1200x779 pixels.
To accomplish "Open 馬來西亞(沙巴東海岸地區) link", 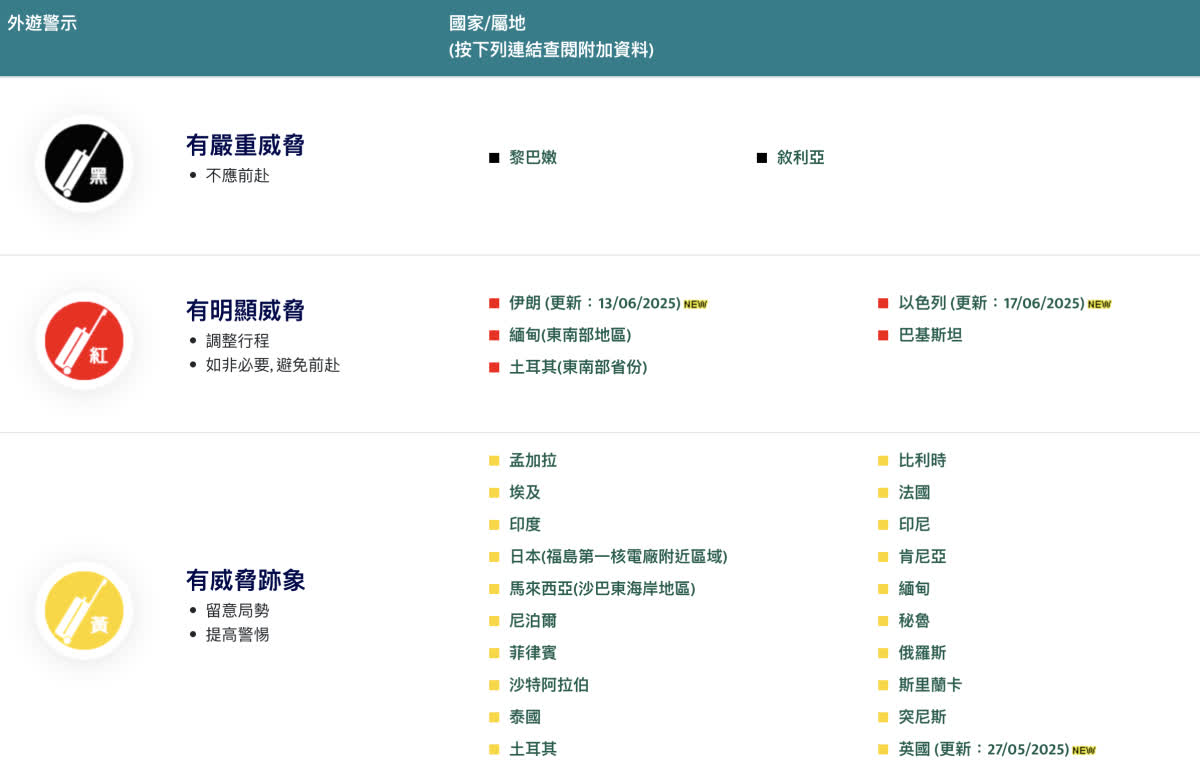I will coord(602,589).
